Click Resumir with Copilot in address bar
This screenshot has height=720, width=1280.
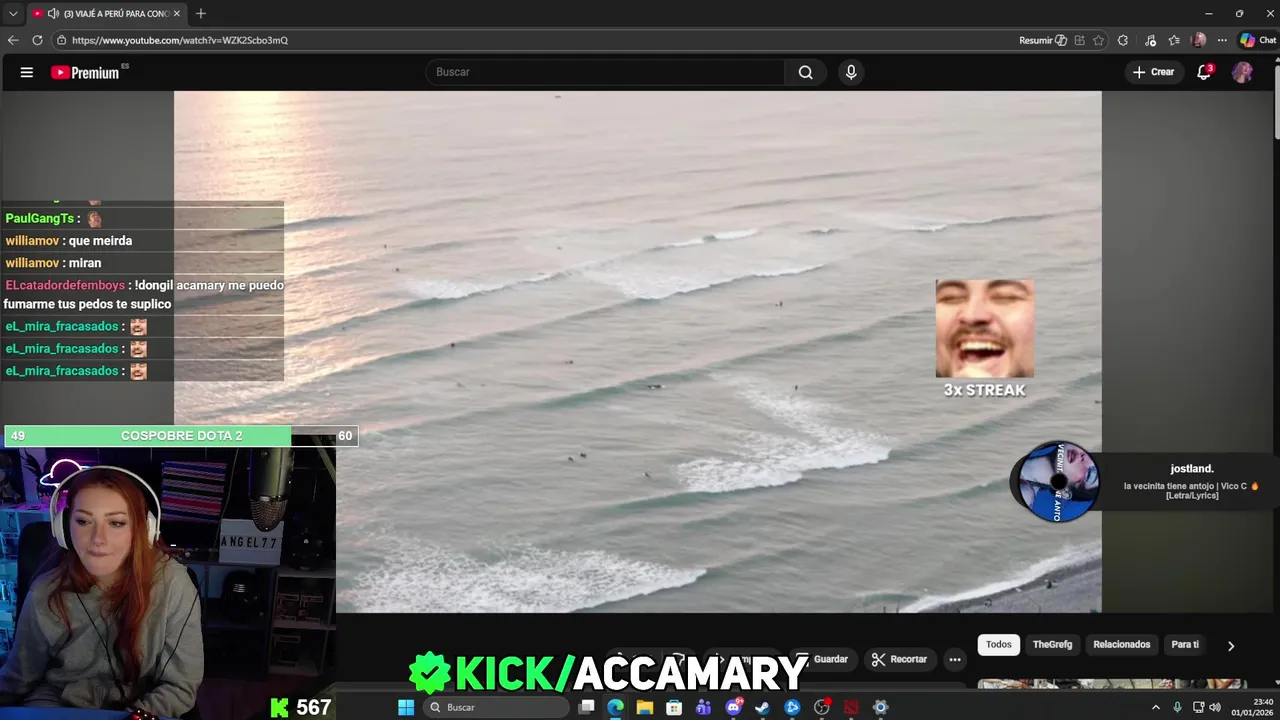(1042, 40)
